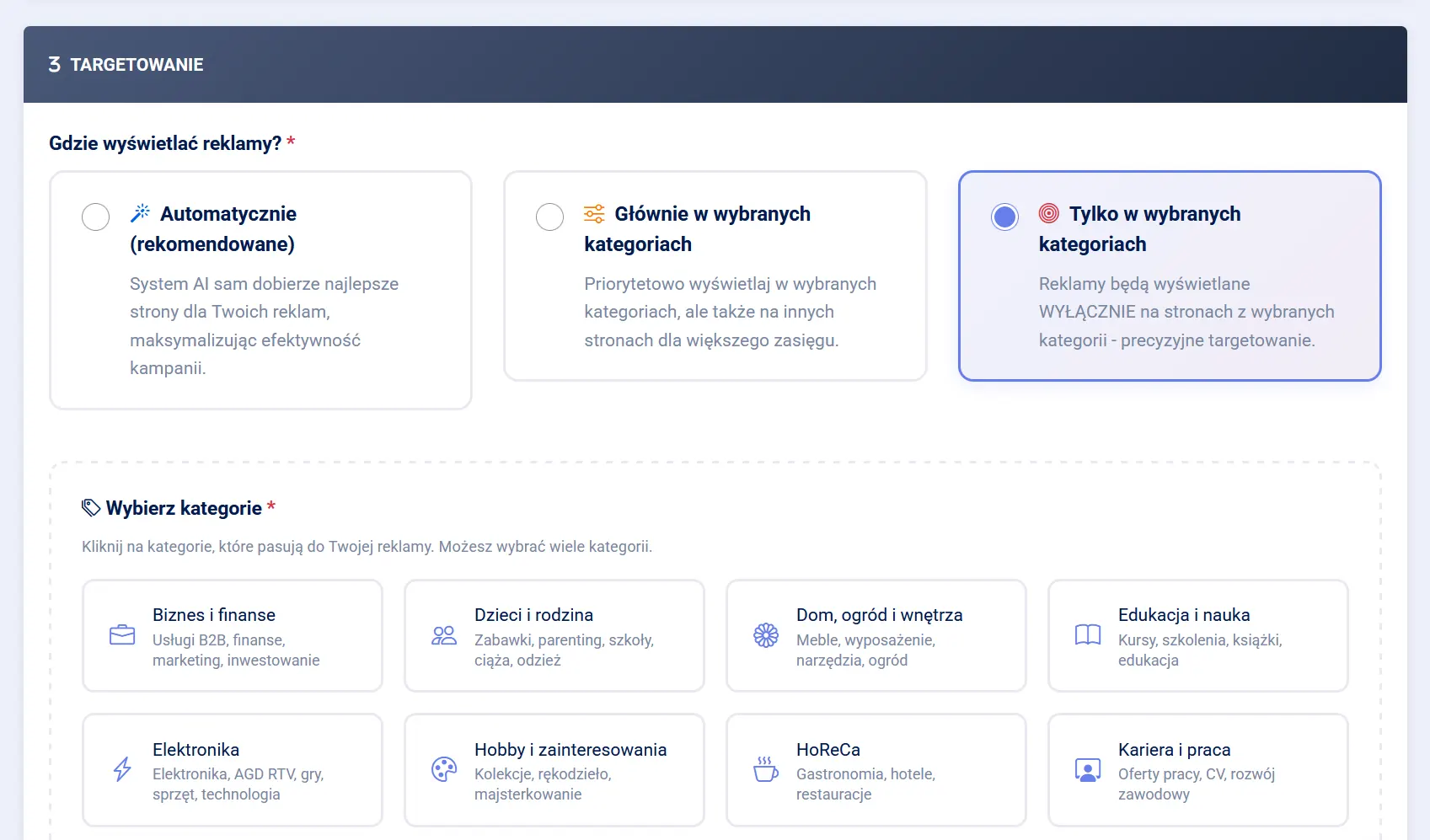This screenshot has height=840, width=1430.
Task: Click the 'Reklamy będą wyświetlane WYŁĄCZNIE' description
Action: (1186, 312)
